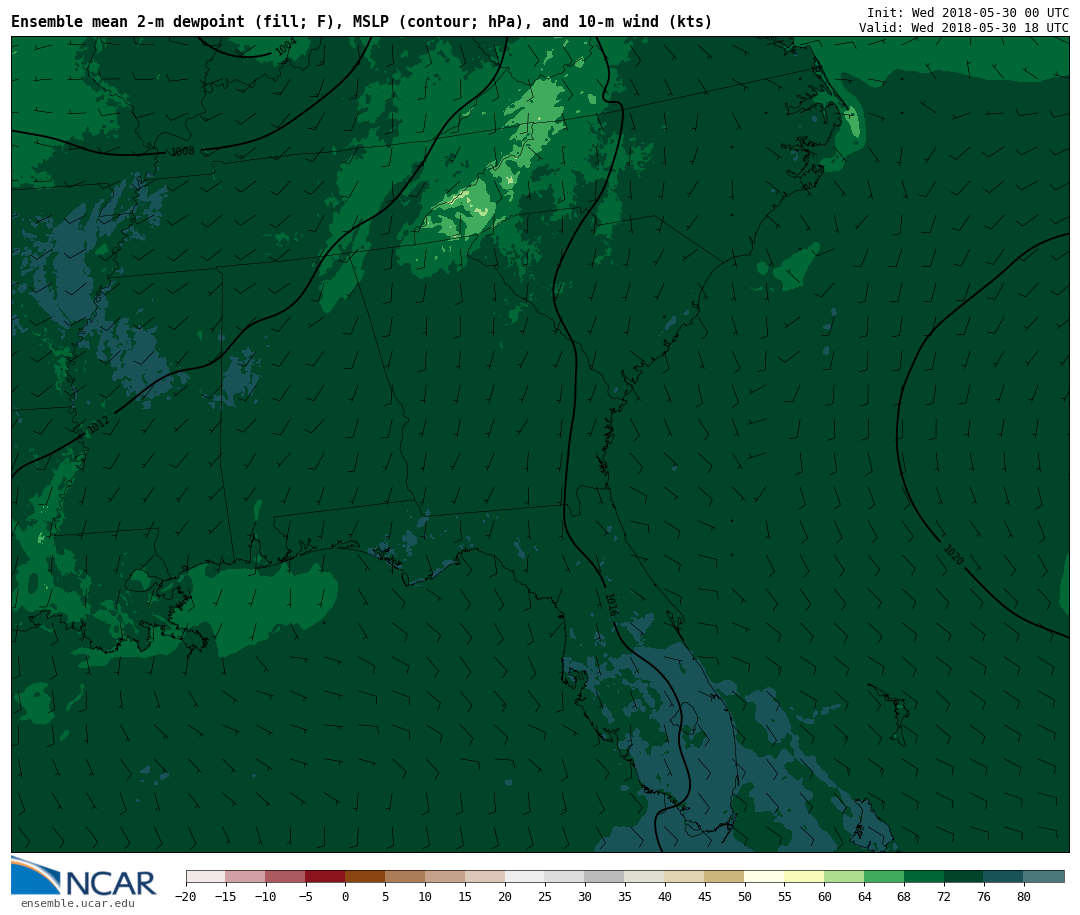The height and width of the screenshot is (915, 1080).
Task: Click the colorbar tick label -20
Action: (186, 896)
